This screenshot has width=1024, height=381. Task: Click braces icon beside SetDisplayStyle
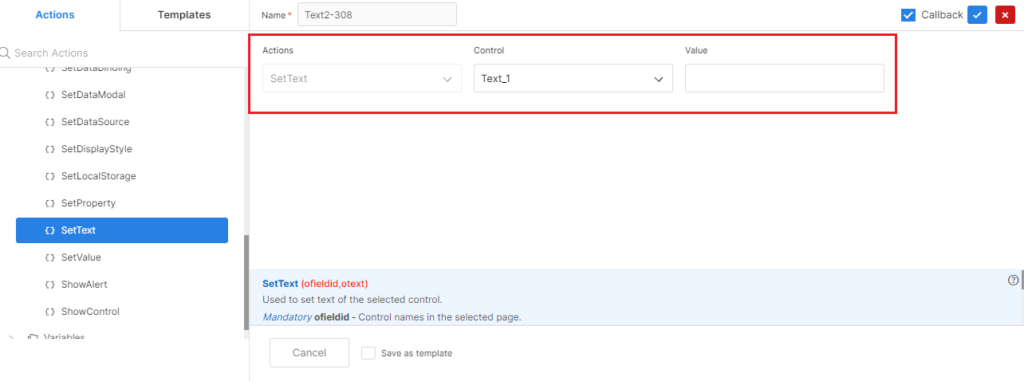point(50,149)
